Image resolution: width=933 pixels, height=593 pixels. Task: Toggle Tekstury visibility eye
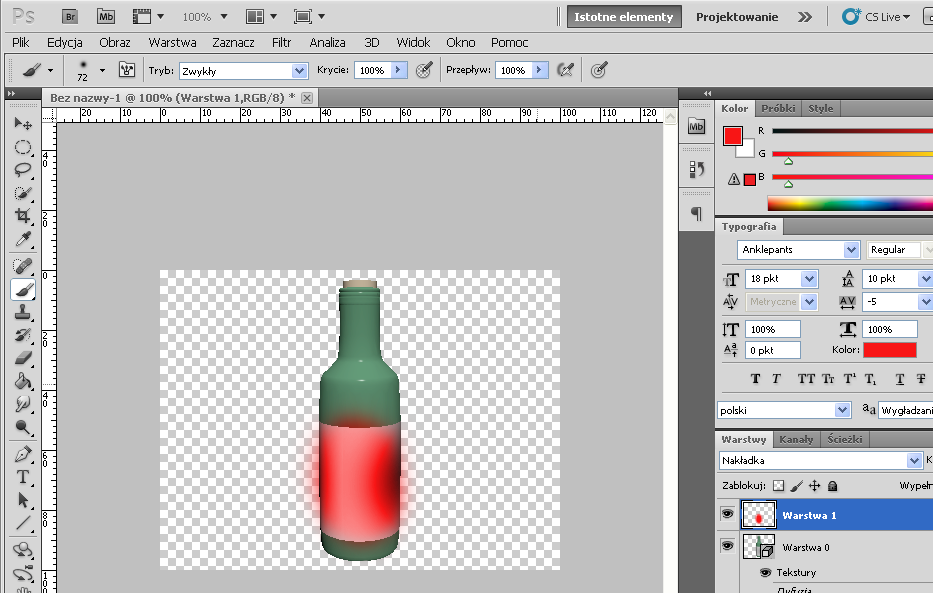(x=766, y=572)
